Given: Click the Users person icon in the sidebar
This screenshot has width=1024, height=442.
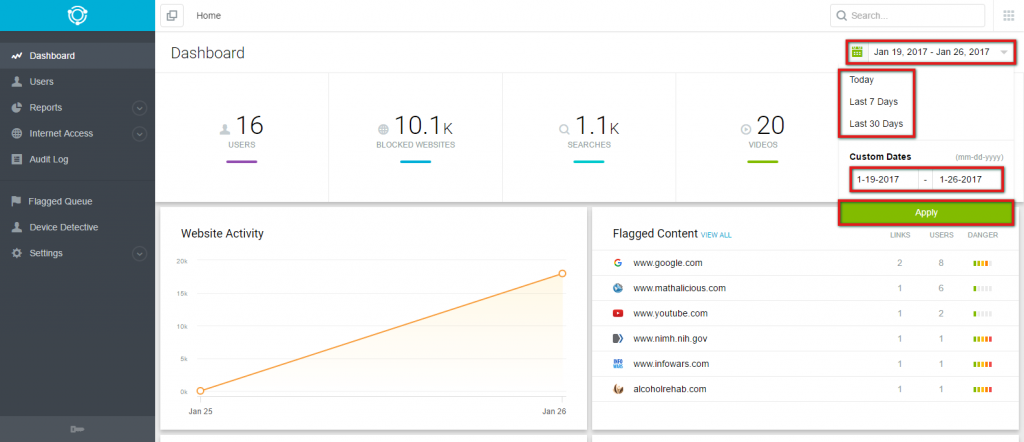Looking at the screenshot, I should (x=17, y=82).
